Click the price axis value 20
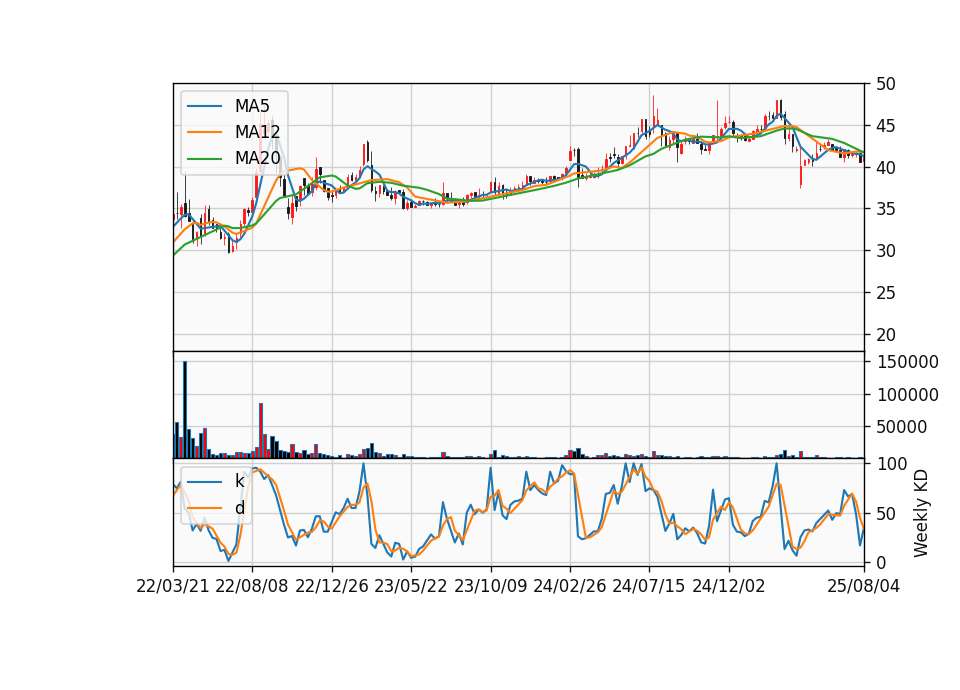 (x=885, y=335)
